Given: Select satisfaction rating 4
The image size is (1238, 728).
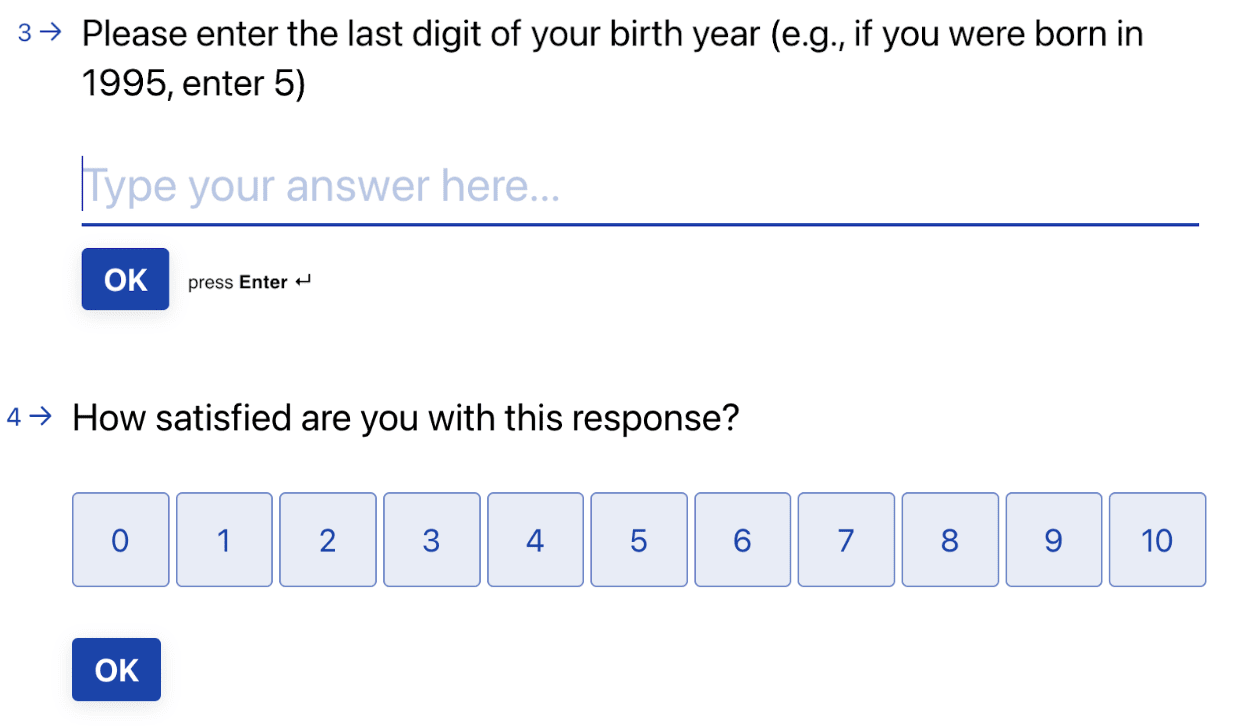Looking at the screenshot, I should pos(535,540).
